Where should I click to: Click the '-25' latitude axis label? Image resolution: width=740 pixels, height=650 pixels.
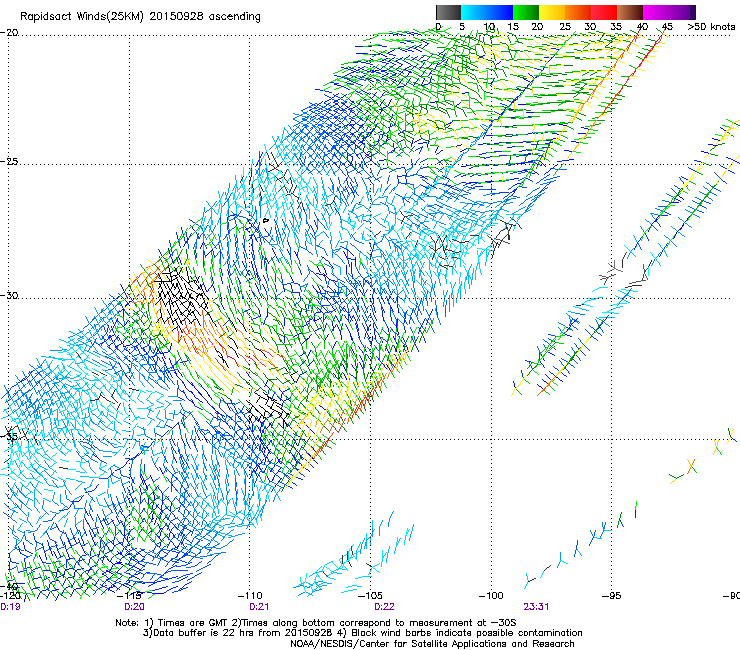pyautogui.click(x=9, y=161)
